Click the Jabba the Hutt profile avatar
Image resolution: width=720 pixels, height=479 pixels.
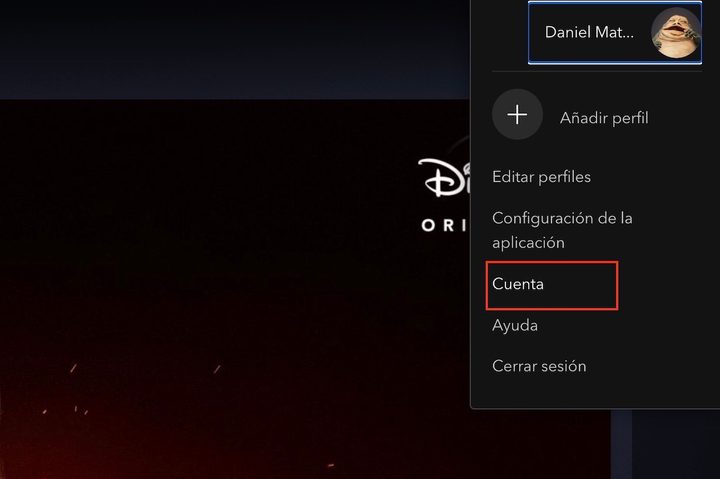coord(676,33)
